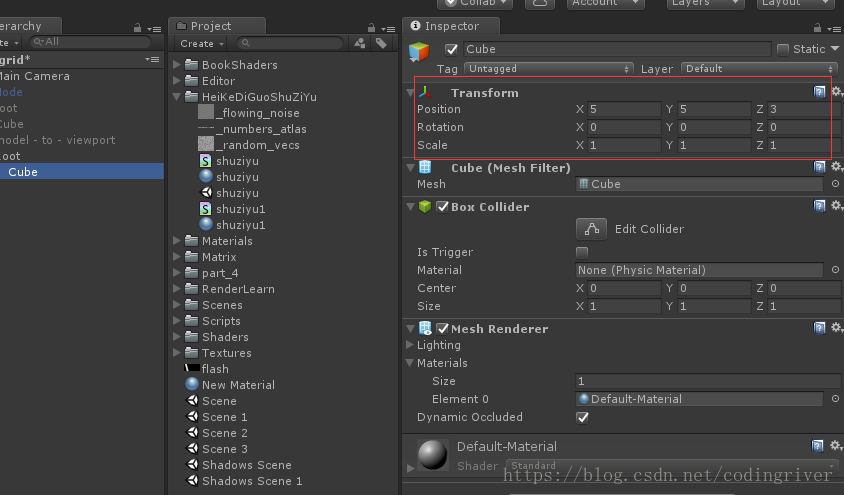The image size is (844, 495).
Task: Open Default-Material help icon
Action: [817, 446]
